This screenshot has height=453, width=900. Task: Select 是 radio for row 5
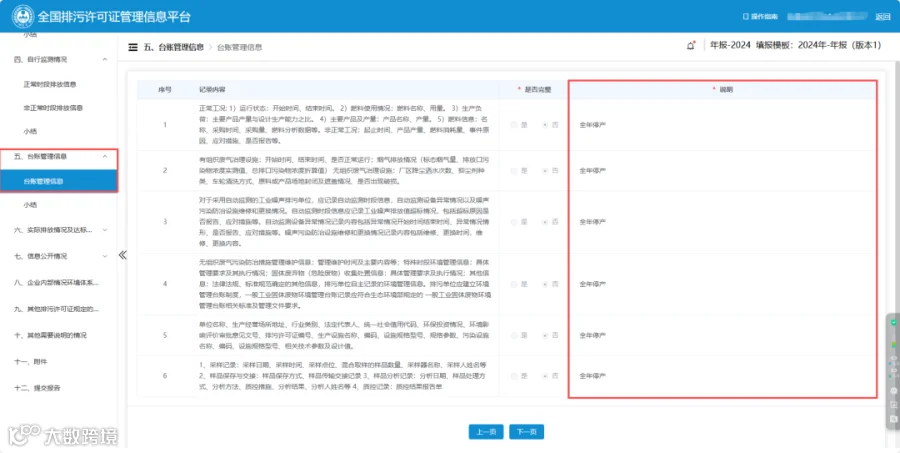[x=514, y=335]
